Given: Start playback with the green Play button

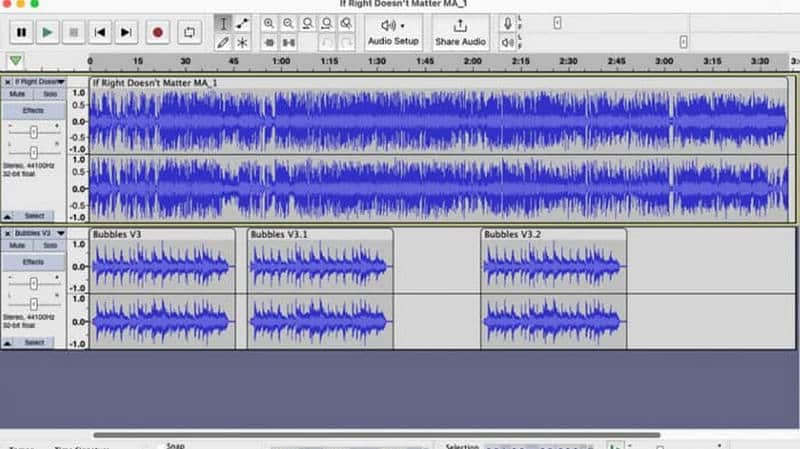Looking at the screenshot, I should [47, 33].
